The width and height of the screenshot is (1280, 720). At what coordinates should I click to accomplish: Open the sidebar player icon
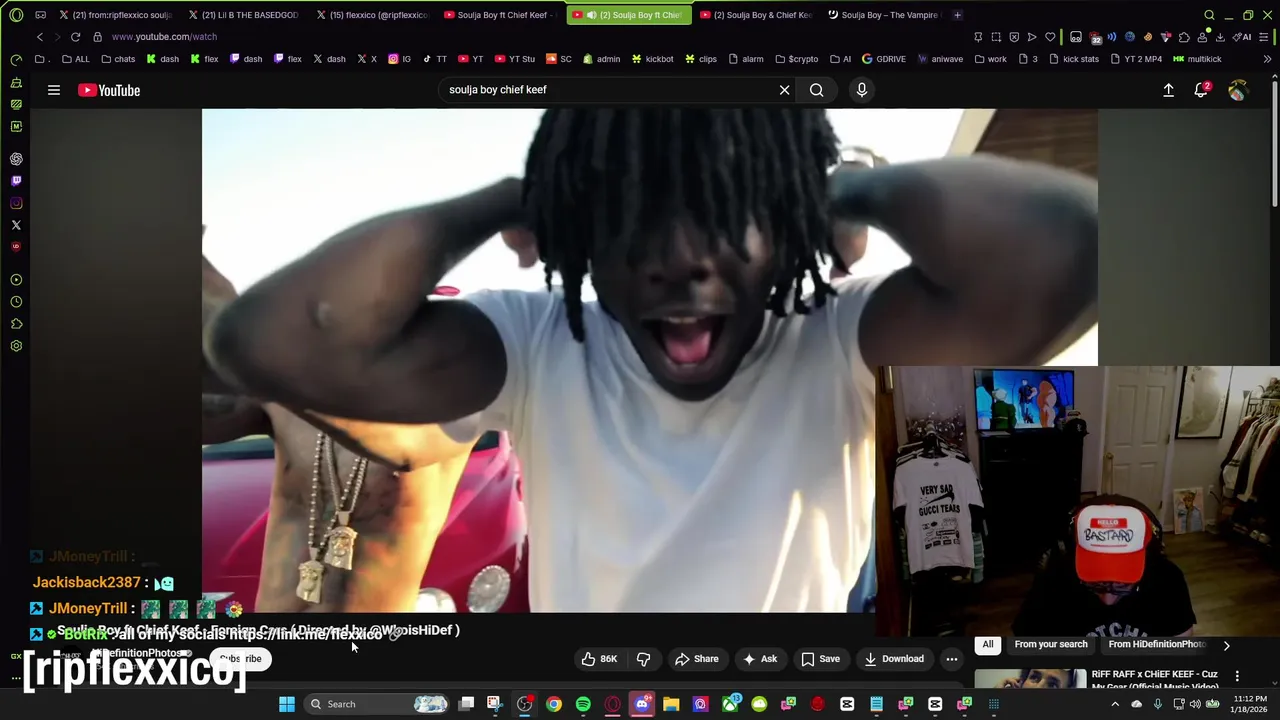coord(16,280)
